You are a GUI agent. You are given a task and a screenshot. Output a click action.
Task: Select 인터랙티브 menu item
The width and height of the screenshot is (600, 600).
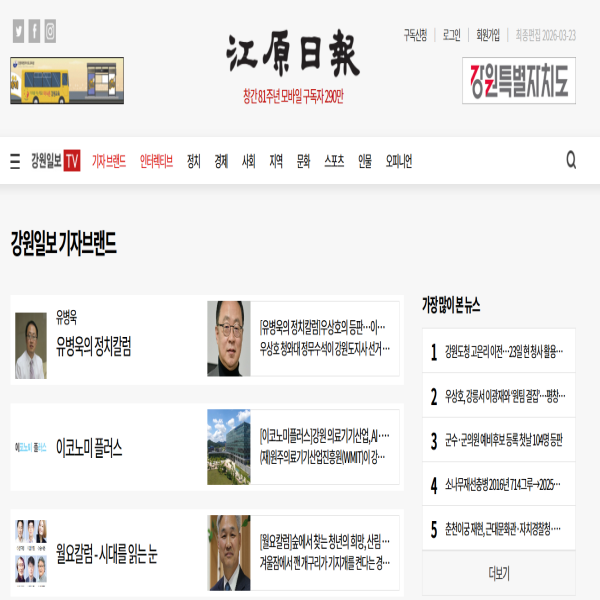click(157, 161)
